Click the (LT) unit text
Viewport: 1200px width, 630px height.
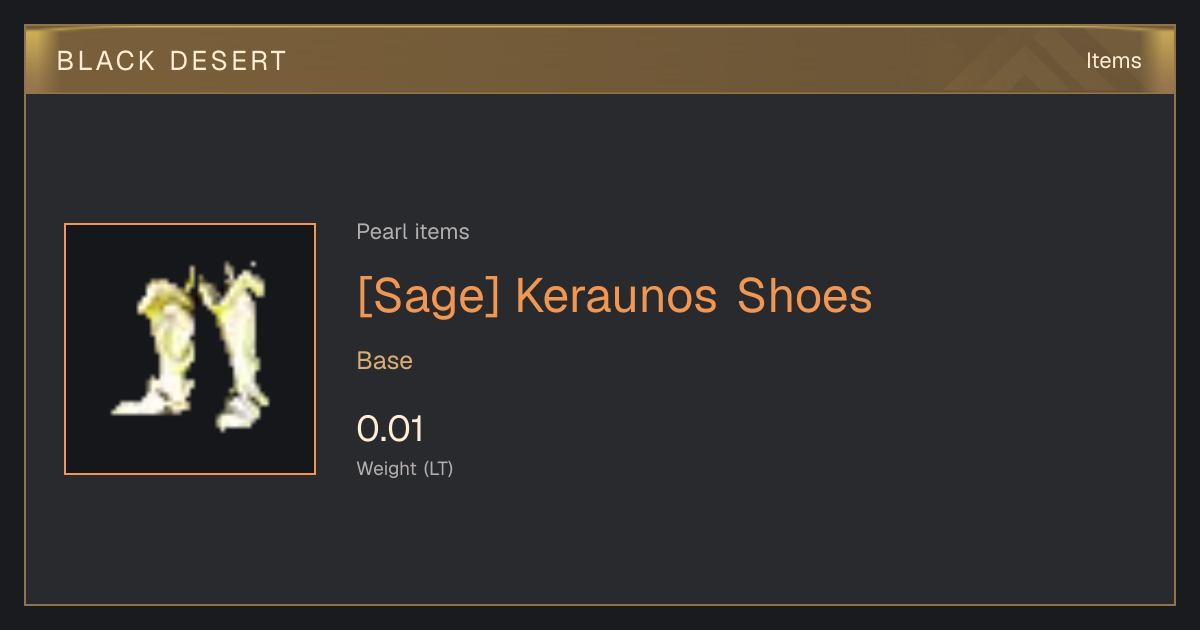(x=438, y=468)
